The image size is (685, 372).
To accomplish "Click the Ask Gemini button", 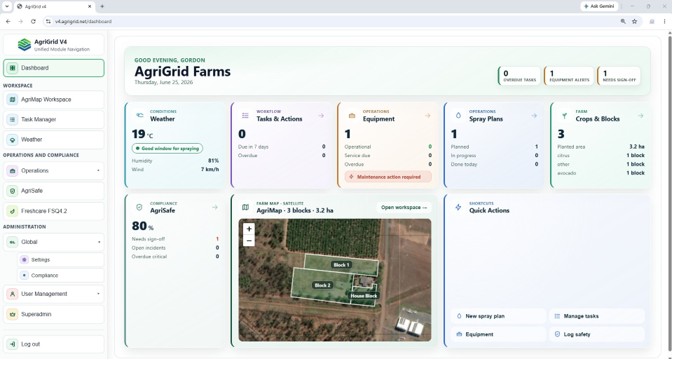I will 599,6.
